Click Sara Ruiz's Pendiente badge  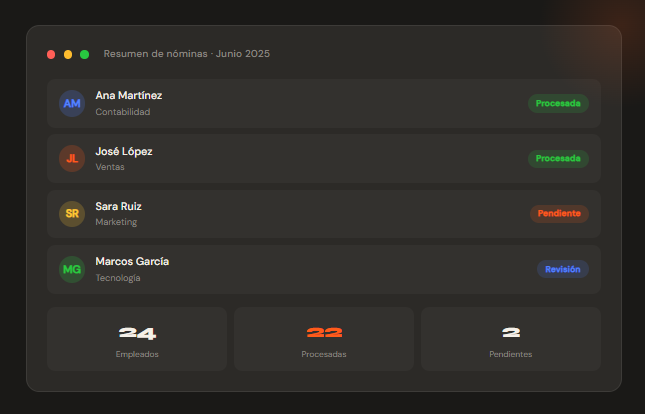pos(559,214)
